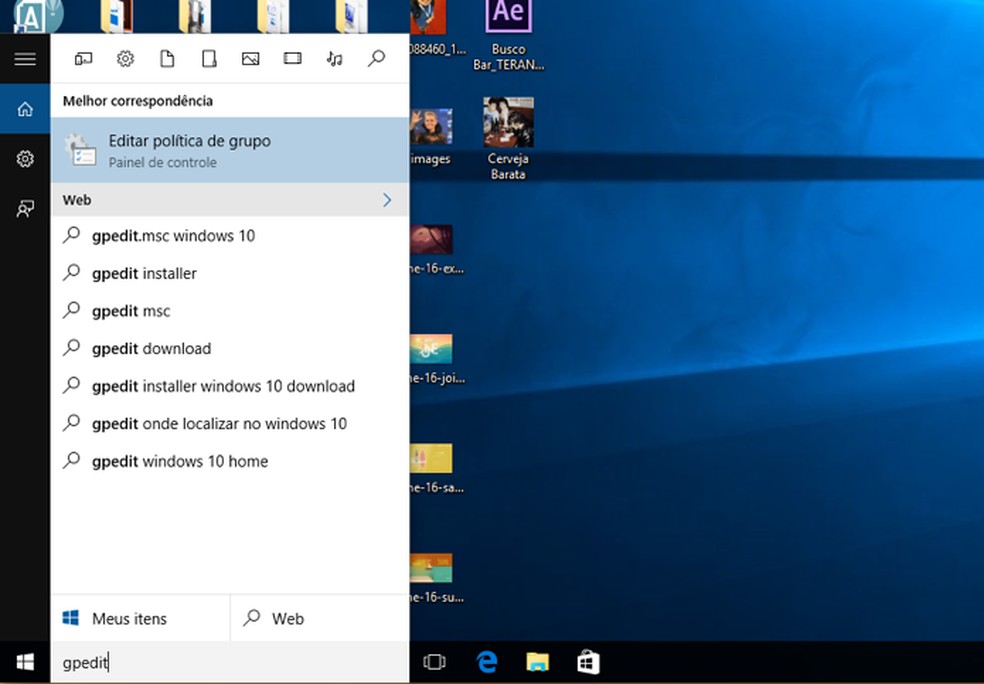Open Cortana Home with the house icon

pyautogui.click(x=24, y=108)
